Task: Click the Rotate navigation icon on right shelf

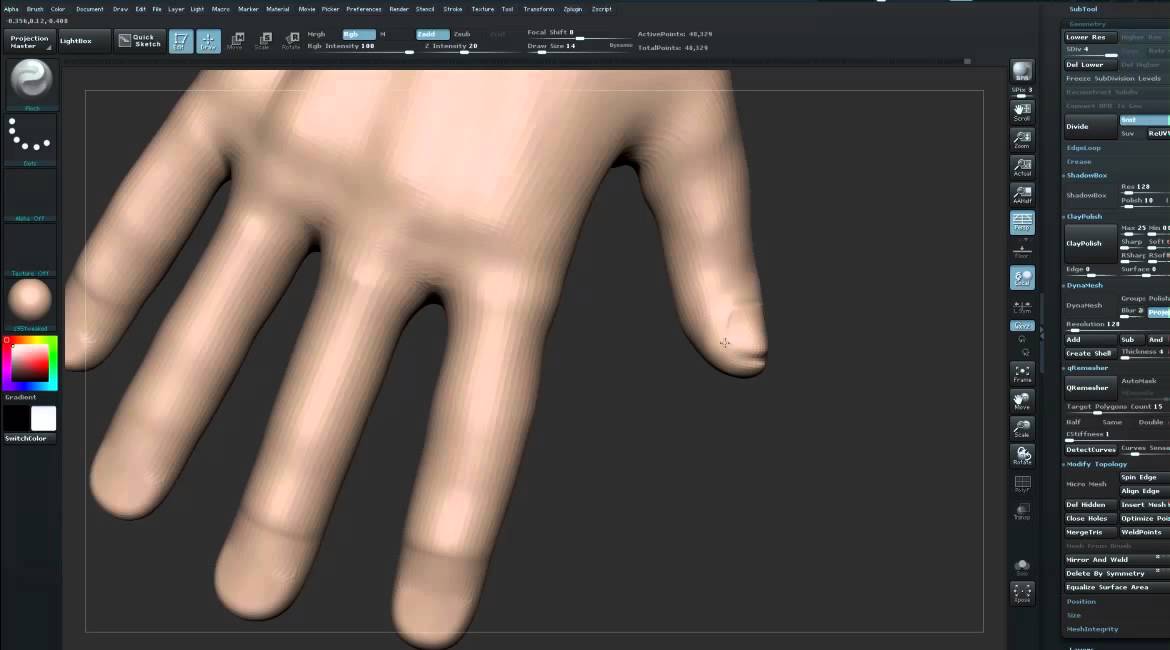Action: tap(1022, 456)
